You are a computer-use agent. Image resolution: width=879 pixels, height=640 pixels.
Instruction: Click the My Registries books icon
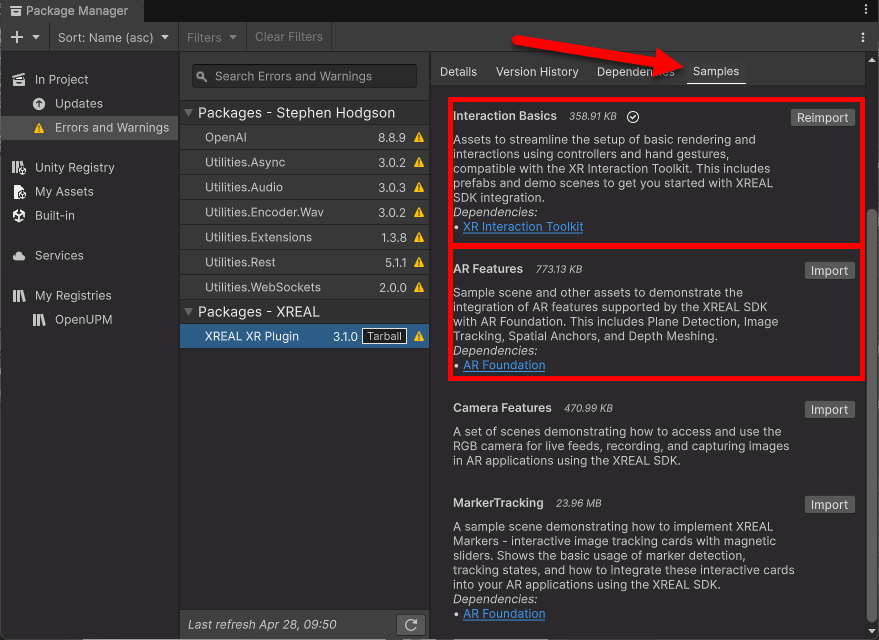[x=19, y=296]
